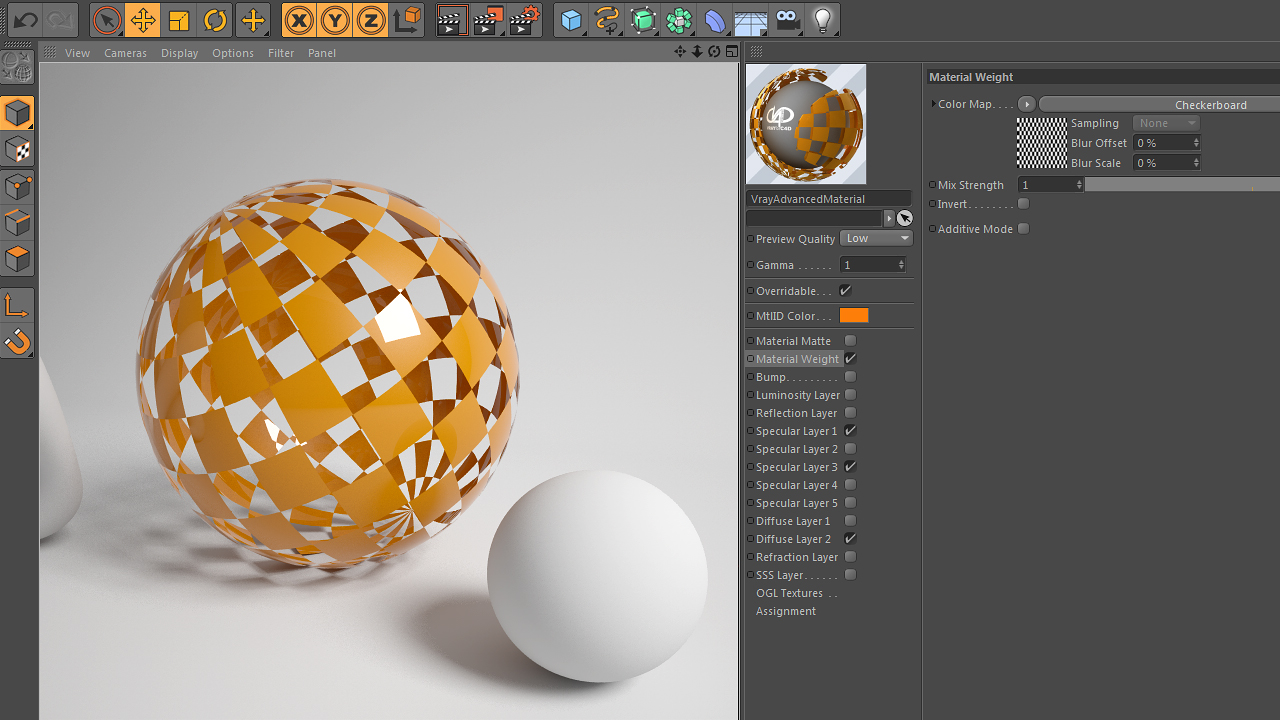Add a Cube primitive object
This screenshot has height=720, width=1280.
click(x=571, y=20)
